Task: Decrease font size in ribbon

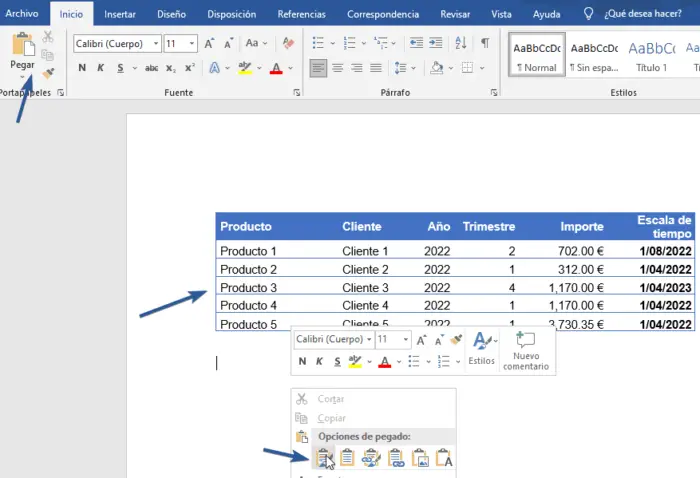Action: coord(228,44)
